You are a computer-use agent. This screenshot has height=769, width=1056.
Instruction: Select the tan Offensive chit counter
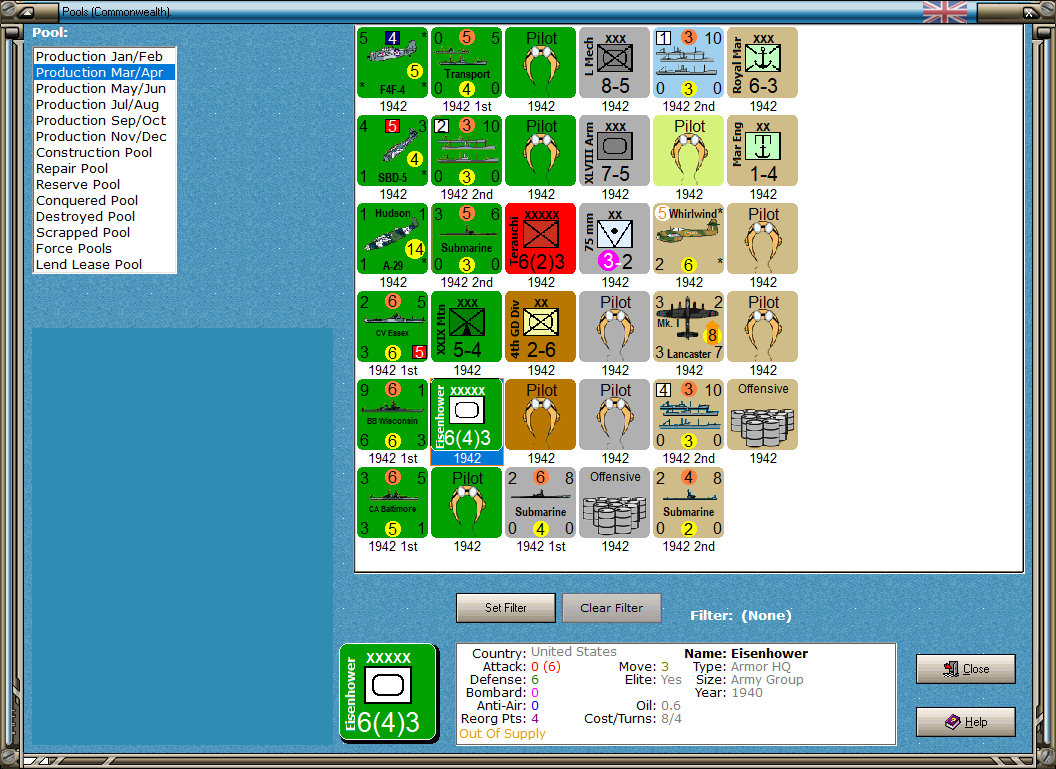(x=763, y=415)
